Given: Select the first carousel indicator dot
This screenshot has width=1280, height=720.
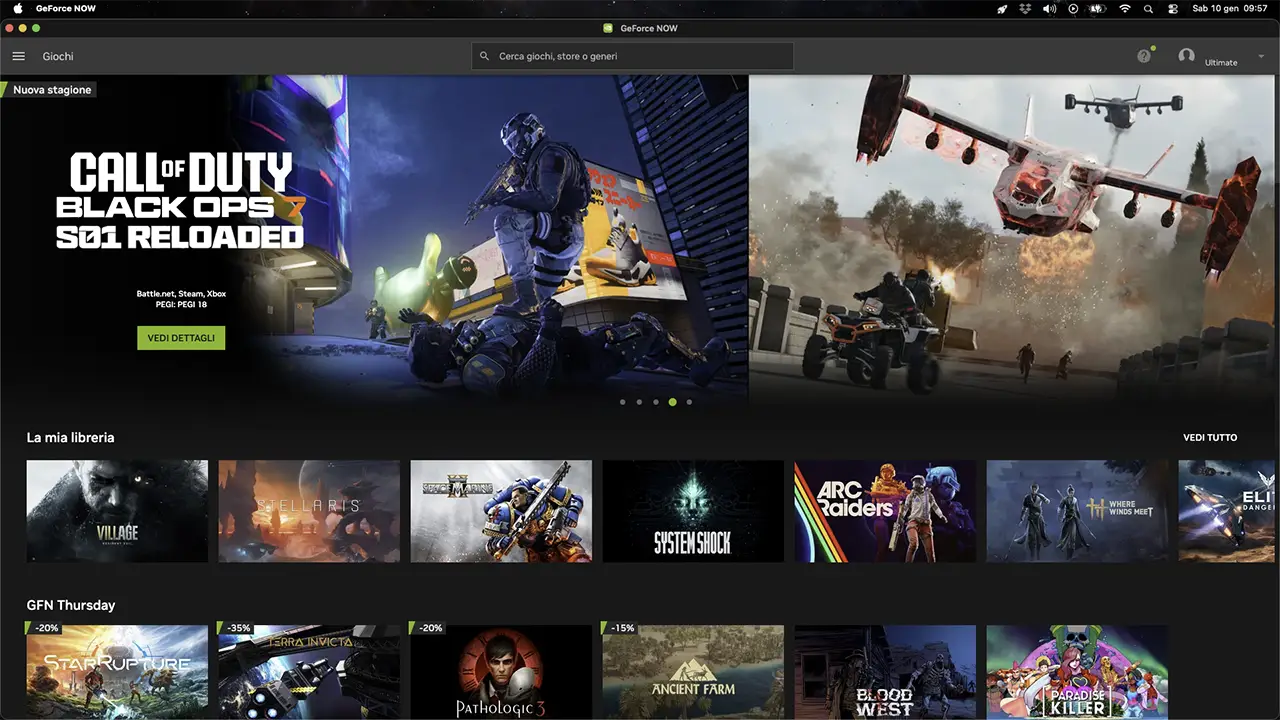Looking at the screenshot, I should 622,402.
